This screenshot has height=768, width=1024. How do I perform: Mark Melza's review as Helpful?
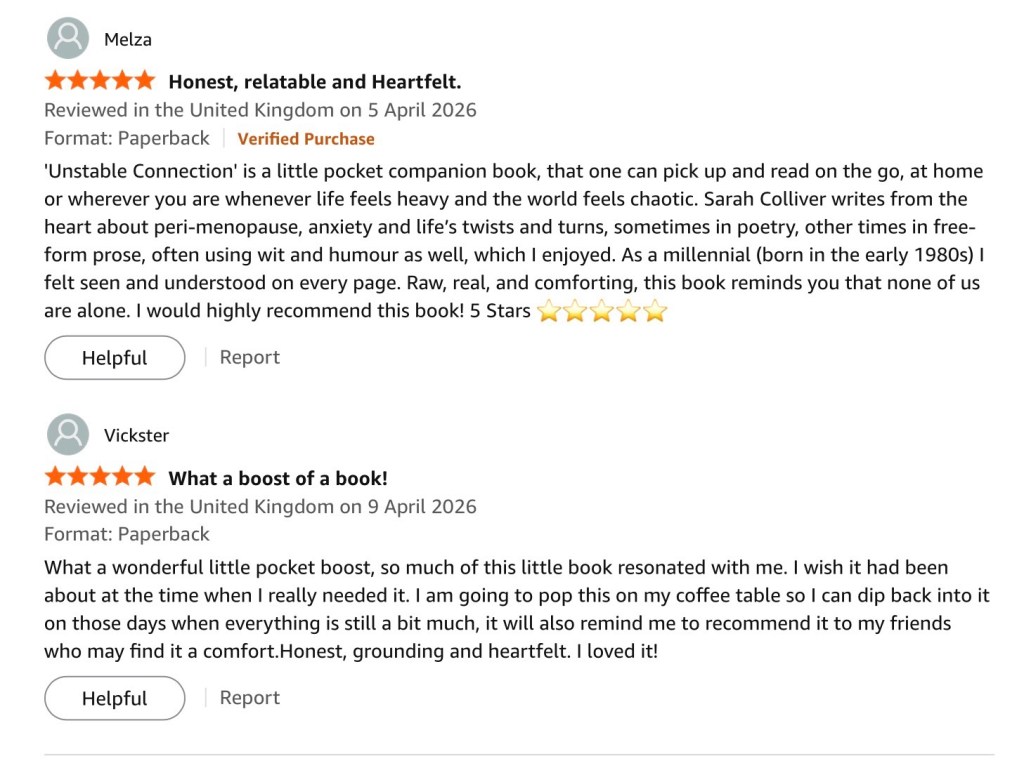pyautogui.click(x=115, y=358)
